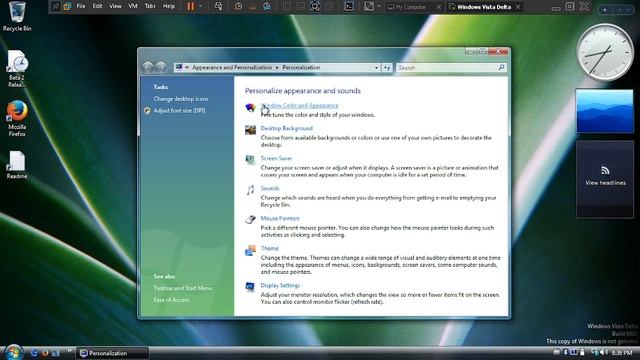Click the Mouse Pointers mouse icon
This screenshot has width=640, height=360.
pos(250,220)
